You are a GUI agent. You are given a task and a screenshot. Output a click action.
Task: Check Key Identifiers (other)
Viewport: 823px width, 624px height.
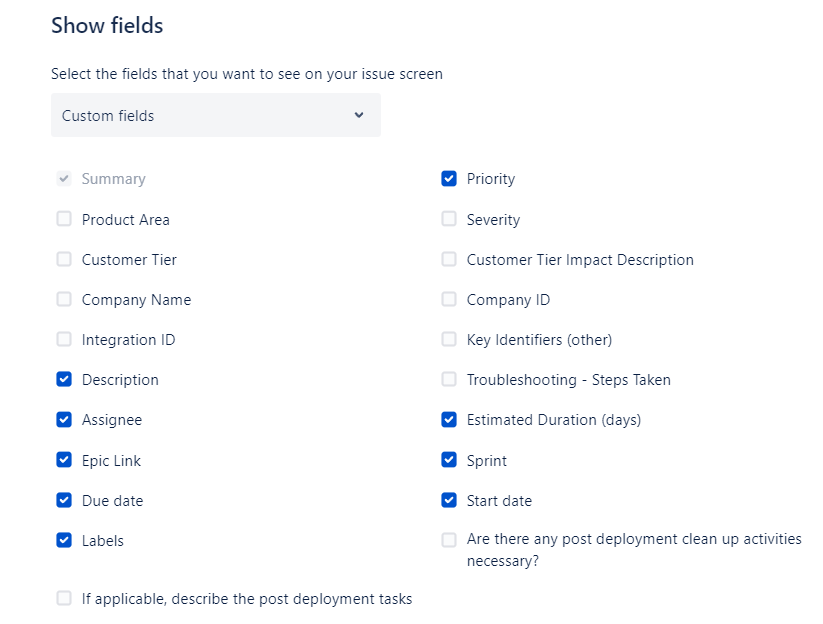pos(449,339)
